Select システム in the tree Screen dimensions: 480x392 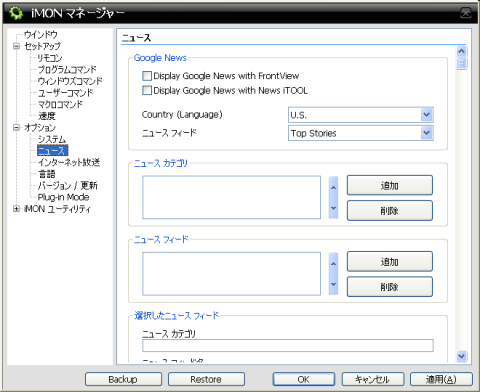coord(52,139)
